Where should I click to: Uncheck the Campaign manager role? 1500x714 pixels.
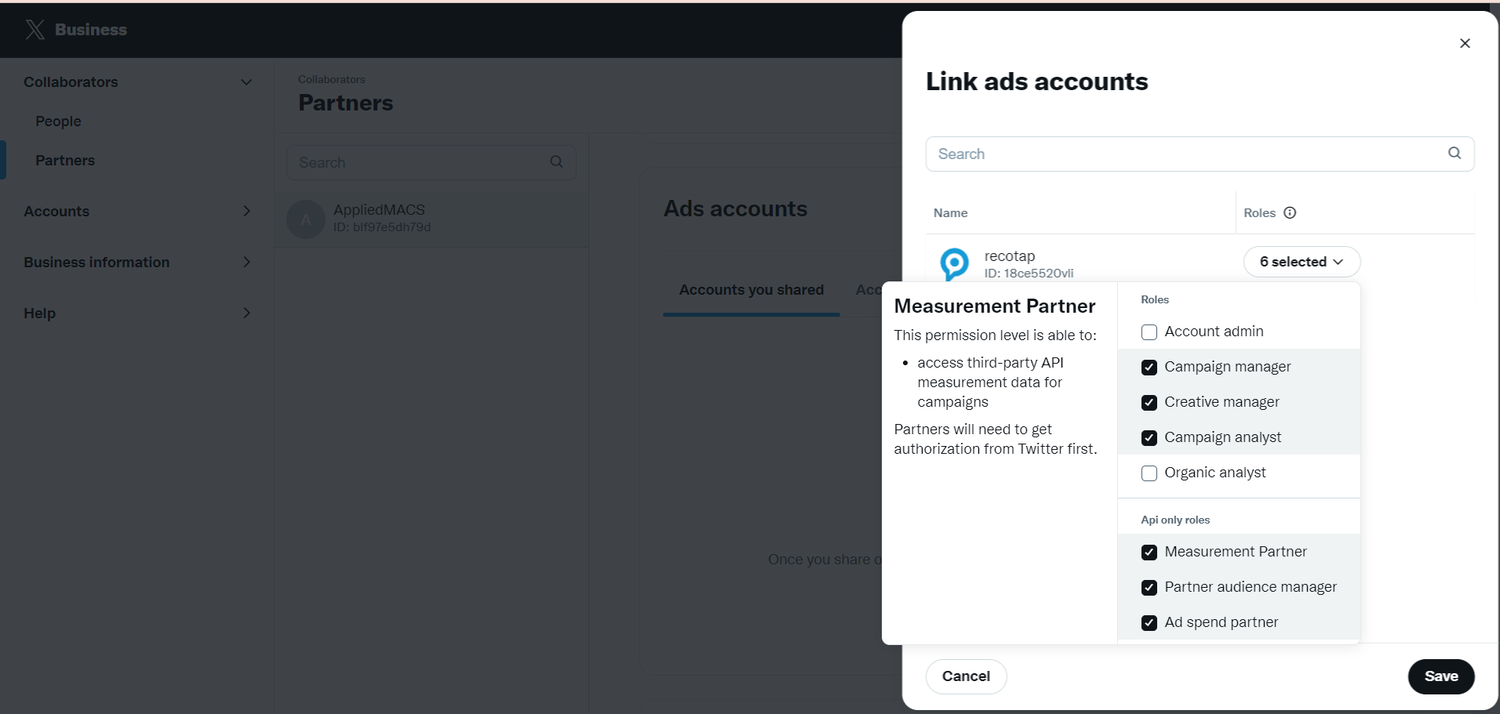click(1149, 367)
